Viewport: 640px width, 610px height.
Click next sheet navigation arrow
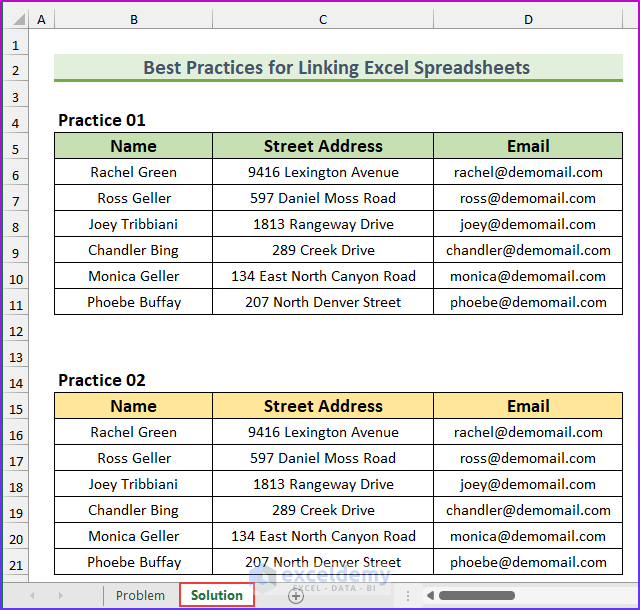[60, 596]
